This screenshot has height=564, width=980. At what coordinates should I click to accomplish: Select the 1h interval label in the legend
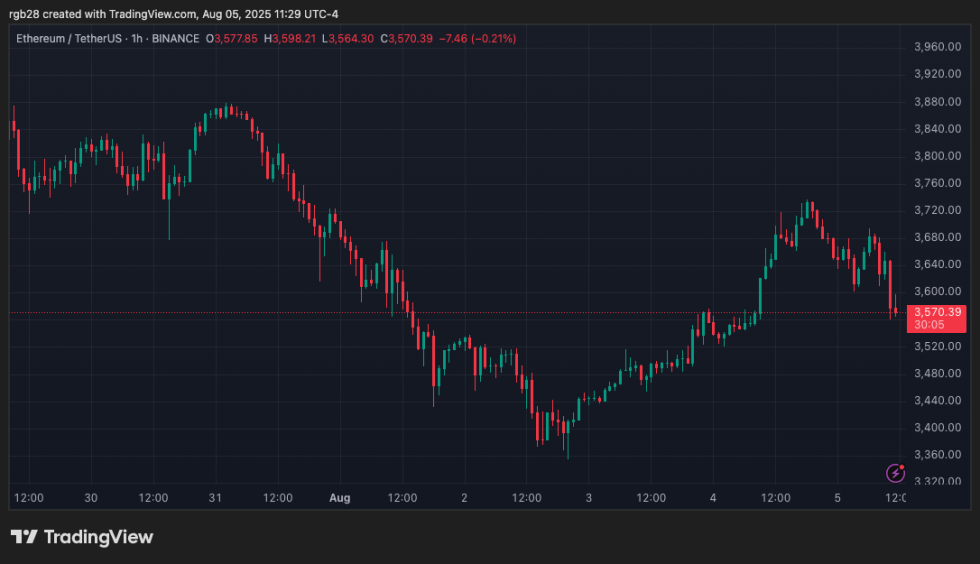[139, 39]
